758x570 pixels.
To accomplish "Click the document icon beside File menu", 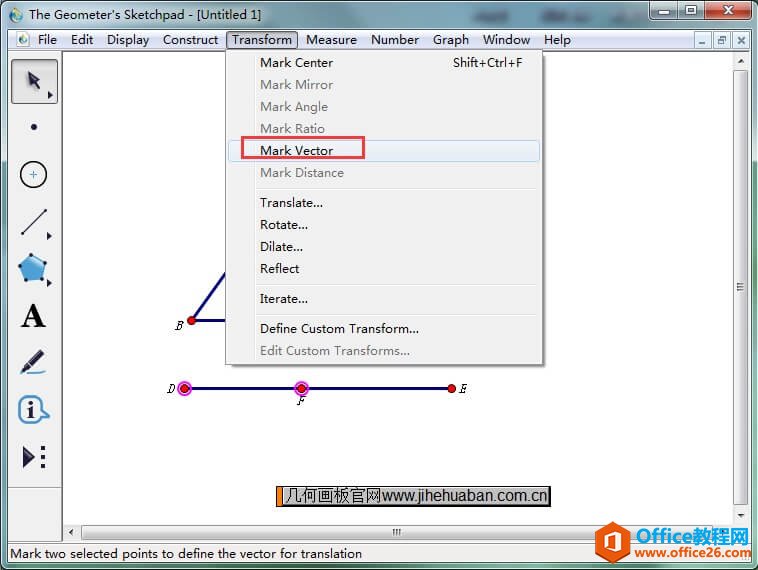I will point(22,40).
